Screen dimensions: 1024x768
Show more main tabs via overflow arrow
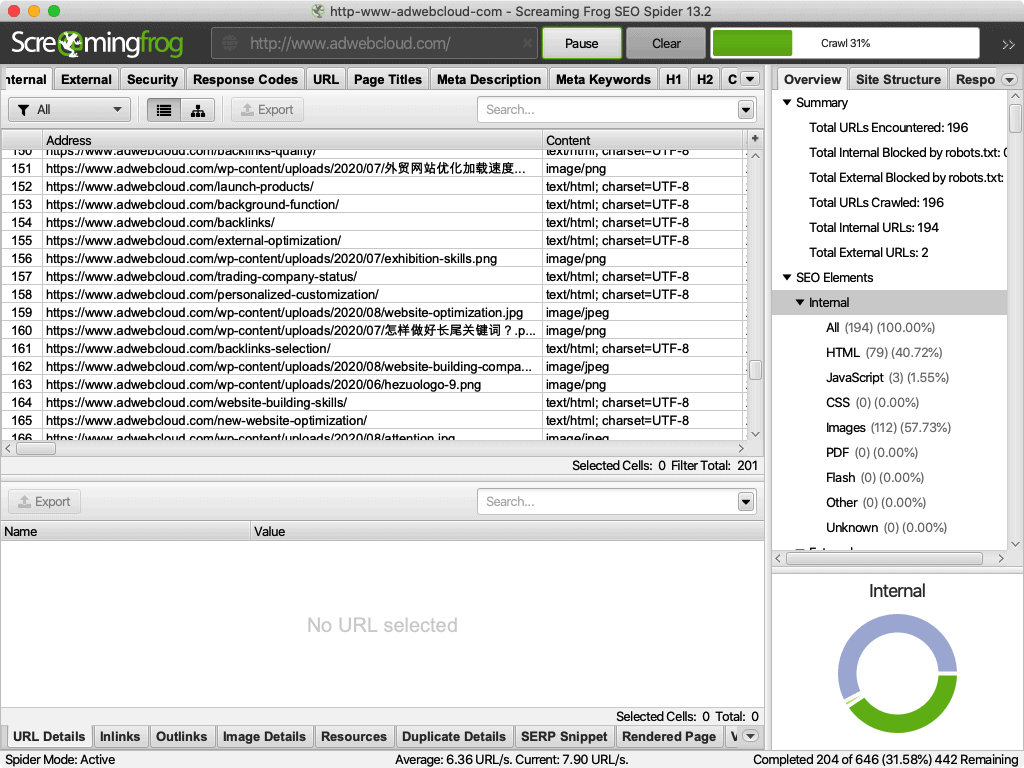pyautogui.click(x=750, y=79)
